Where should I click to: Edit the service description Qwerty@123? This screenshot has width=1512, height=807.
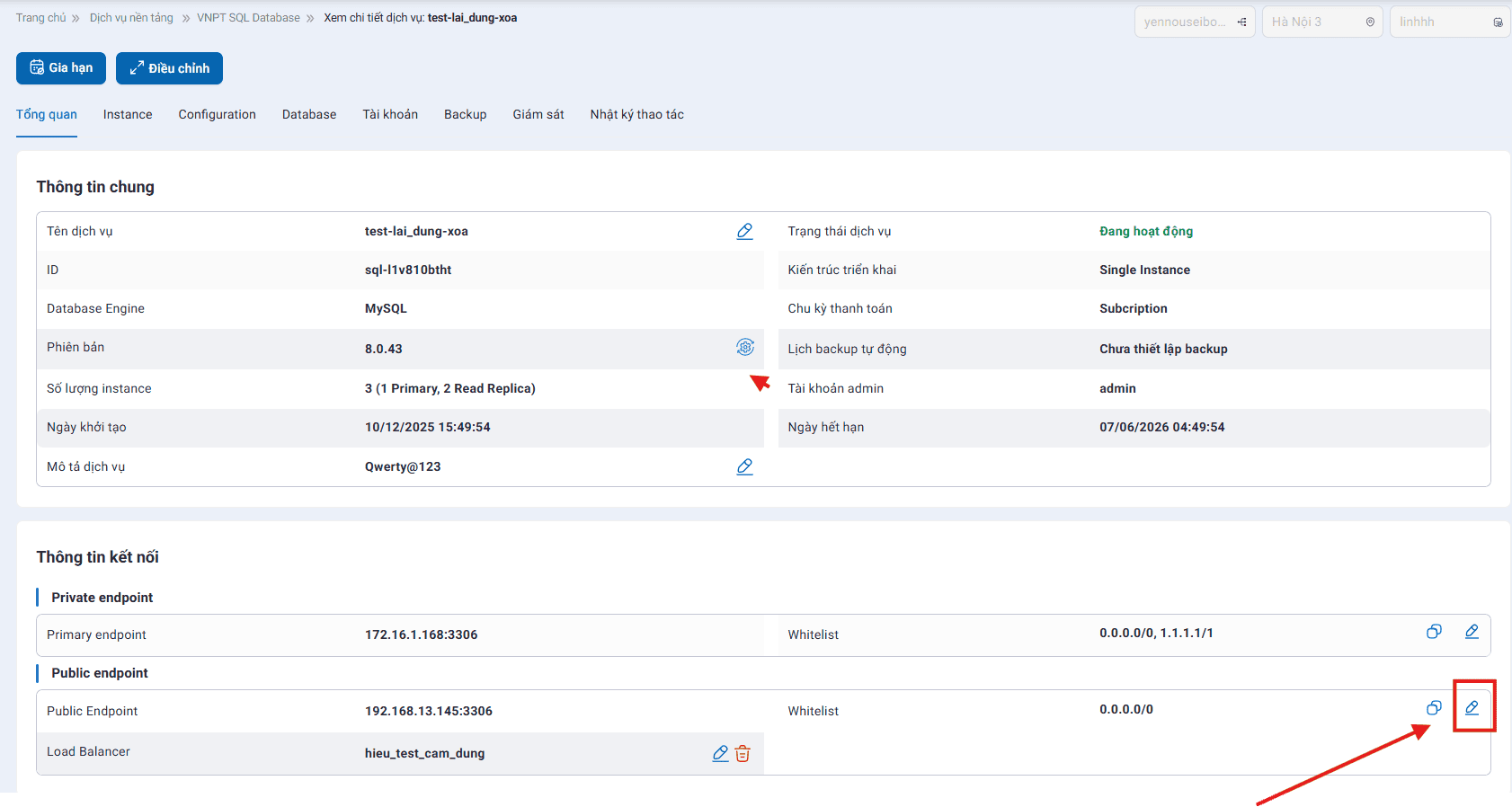coord(744,466)
